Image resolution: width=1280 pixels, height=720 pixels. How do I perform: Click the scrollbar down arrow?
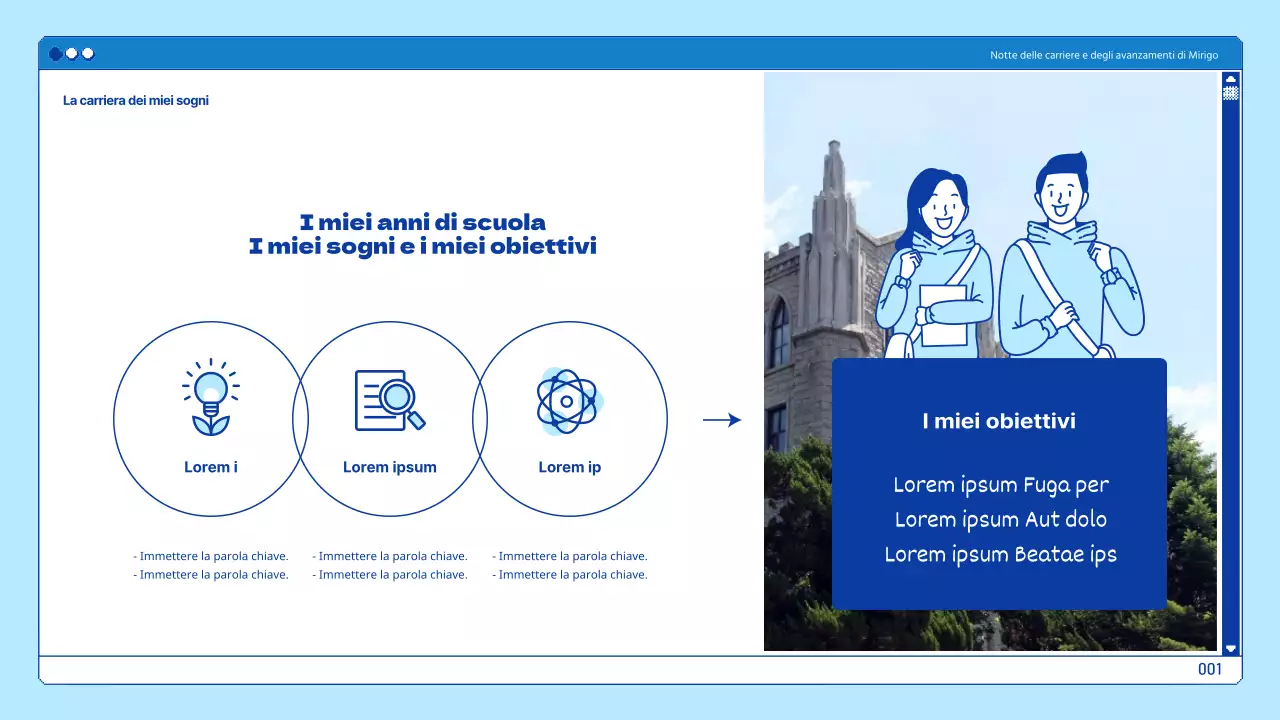point(1230,648)
